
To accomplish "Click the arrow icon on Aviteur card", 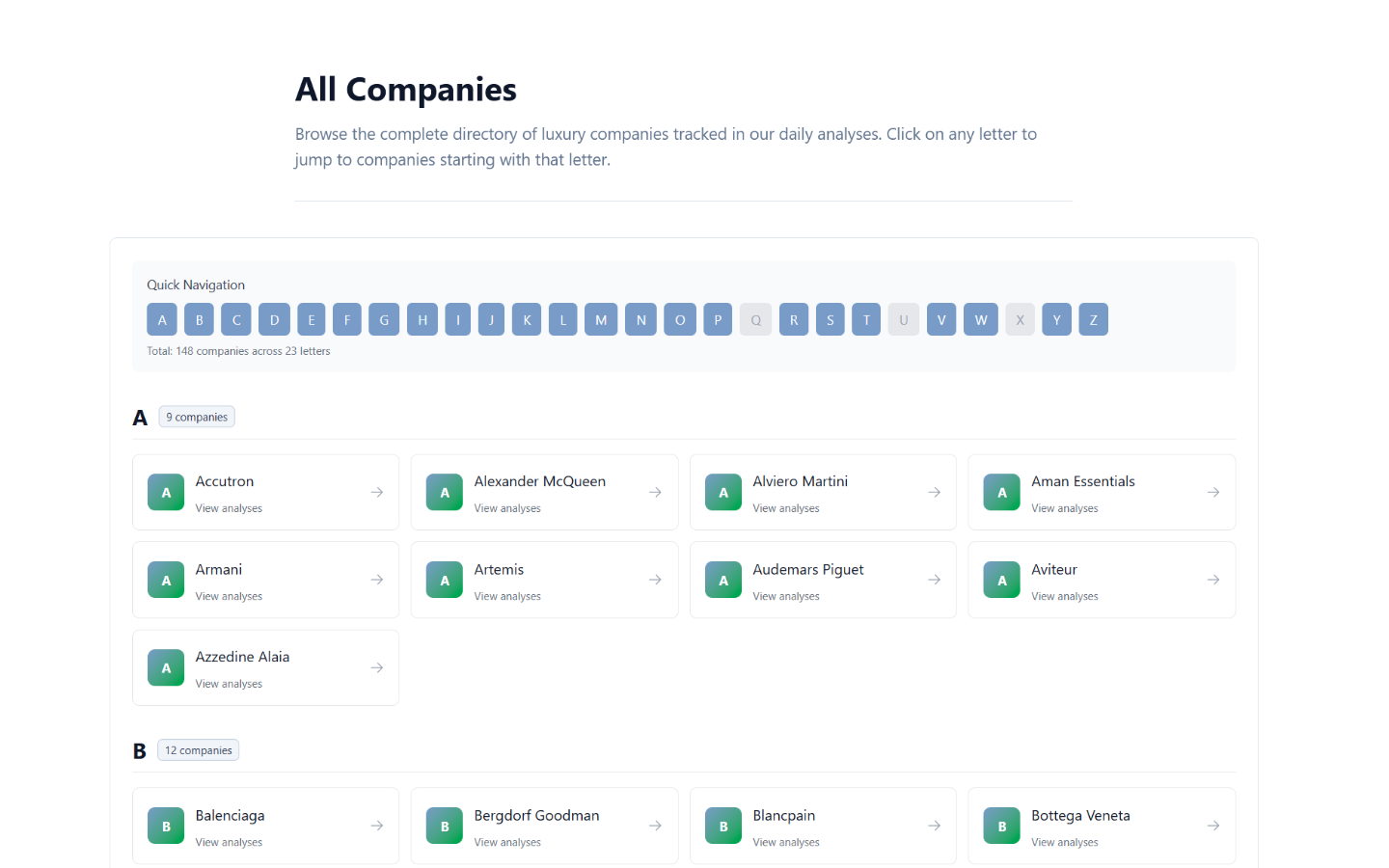I will tap(1213, 580).
